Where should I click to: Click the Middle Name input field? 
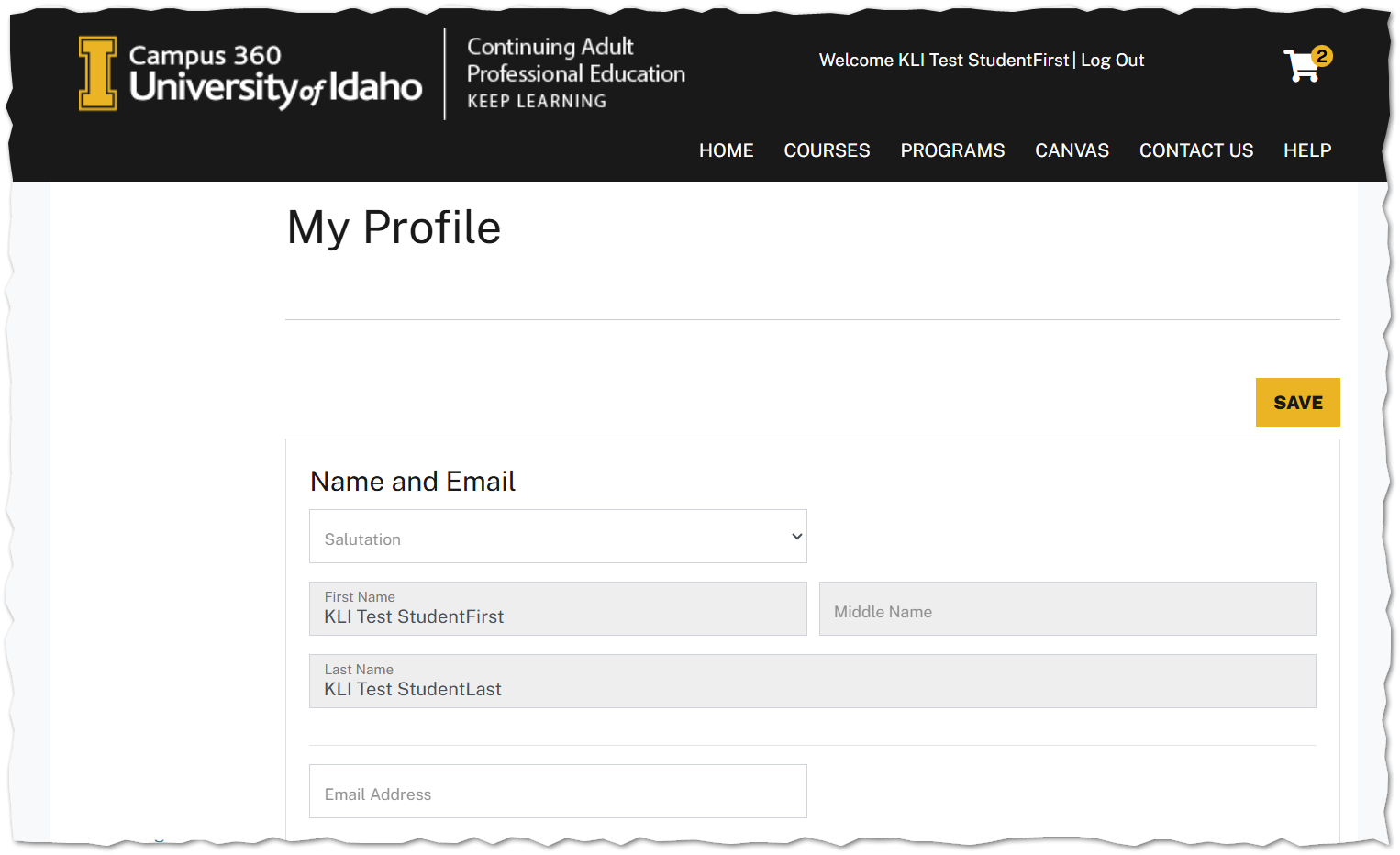[x=1067, y=608]
